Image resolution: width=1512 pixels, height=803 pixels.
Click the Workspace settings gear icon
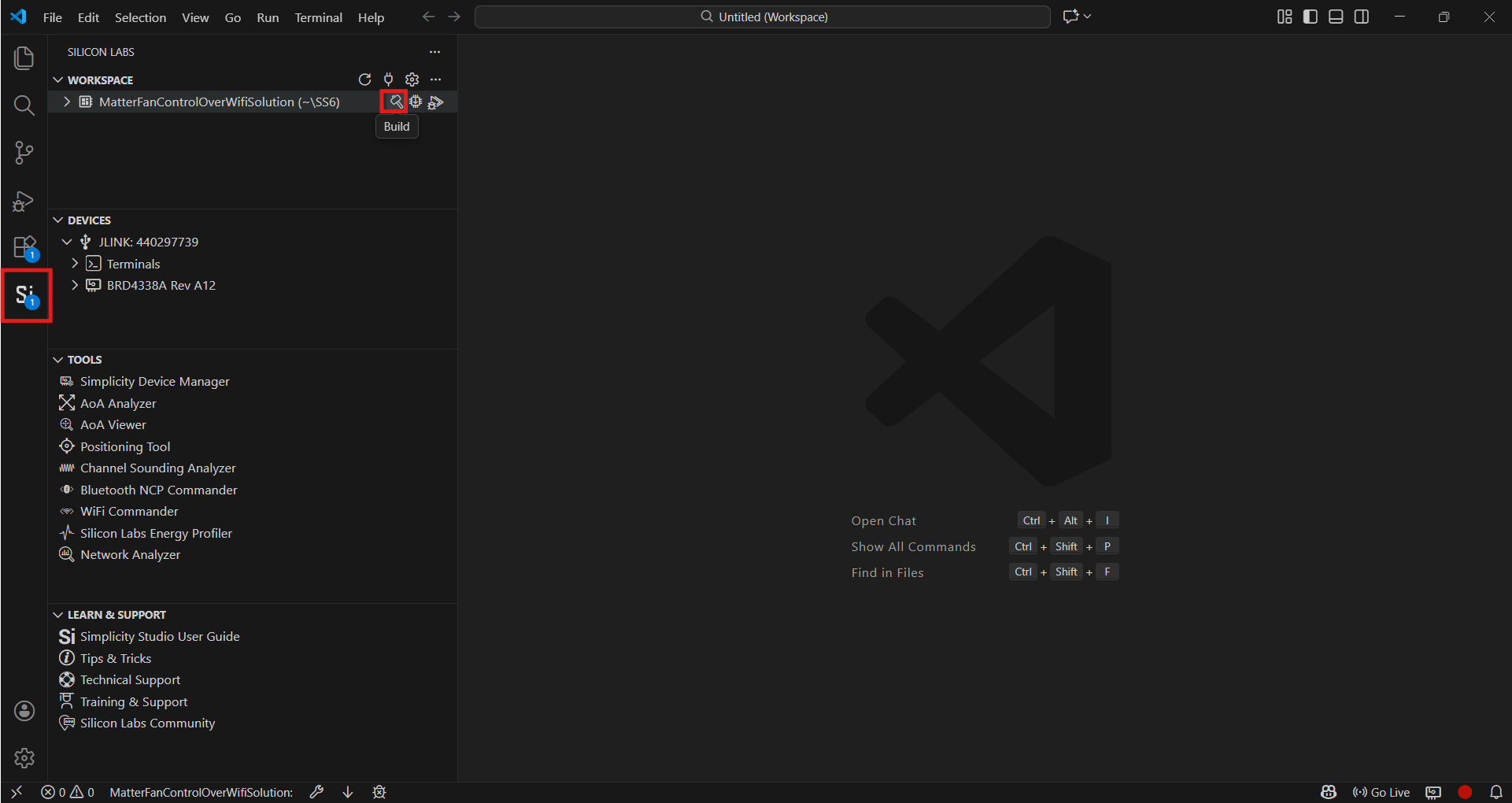pyautogui.click(x=412, y=80)
